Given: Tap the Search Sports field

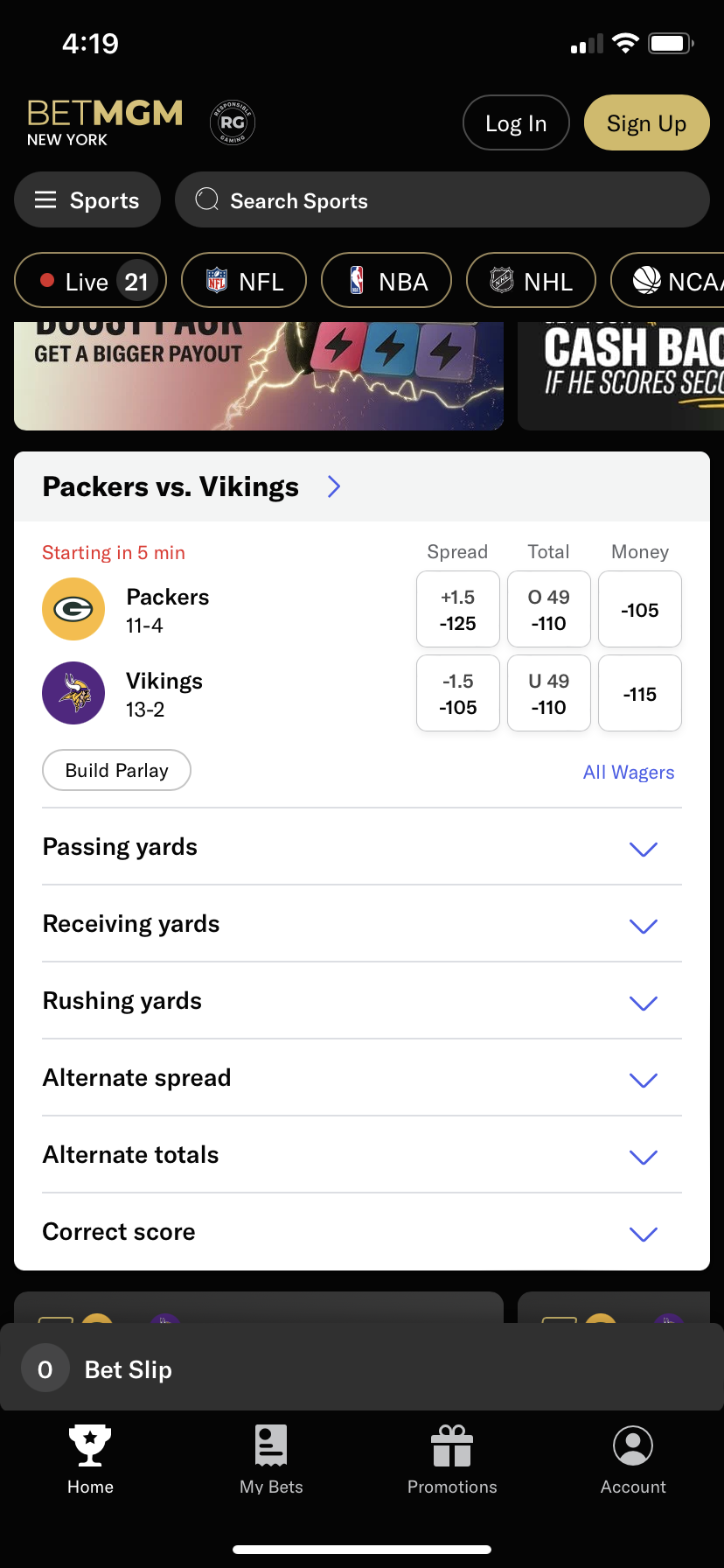Looking at the screenshot, I should tap(442, 200).
